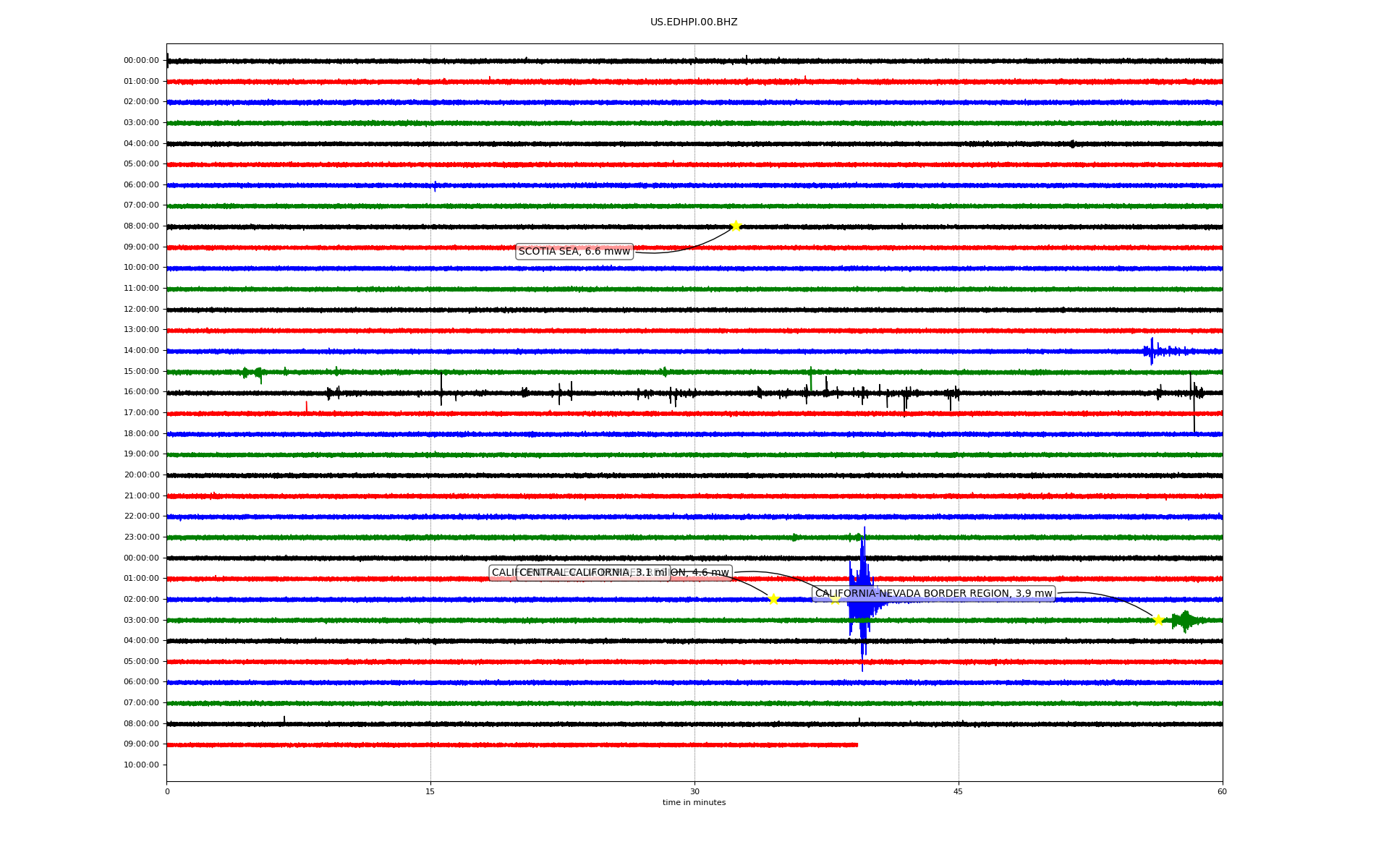Viewport: 1389px width, 868px height.
Task: Select the 16:00:00 trace label
Action: [x=141, y=392]
